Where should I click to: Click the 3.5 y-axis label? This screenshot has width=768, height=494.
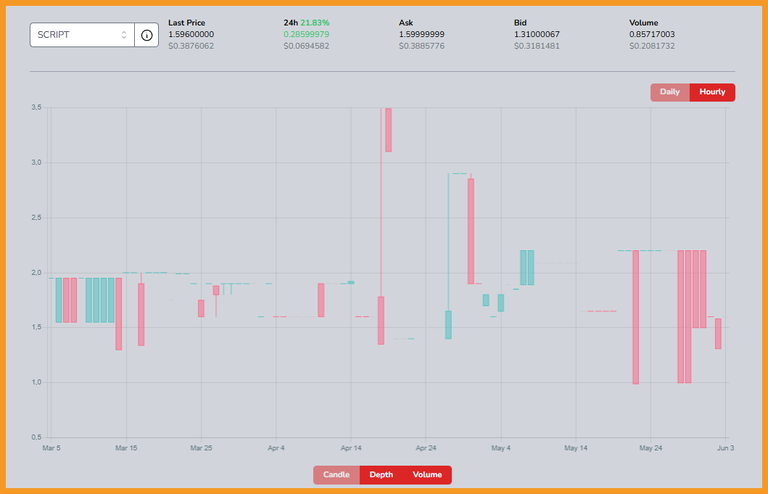(36, 107)
